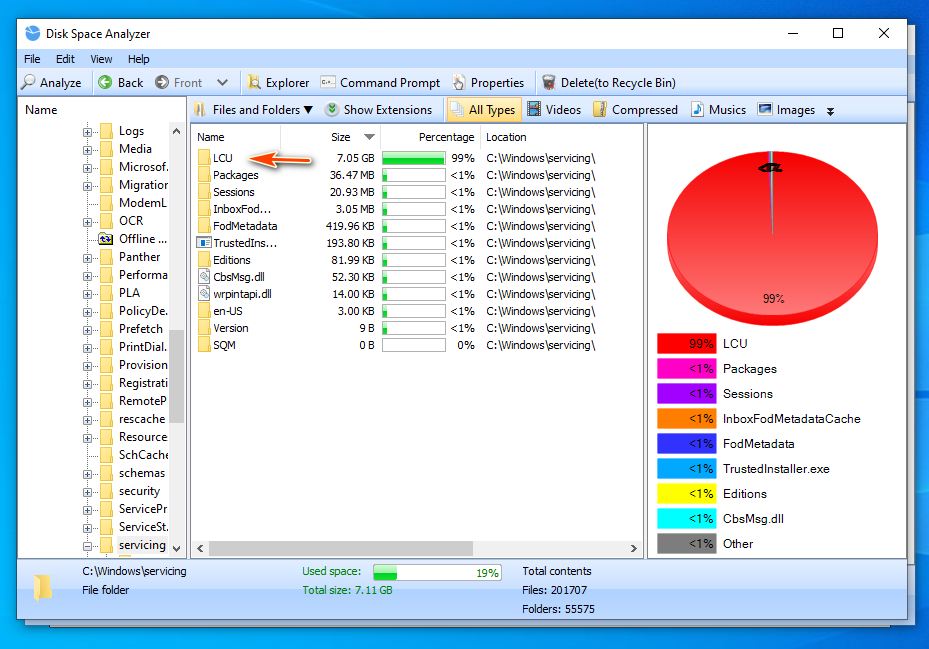Click the Front arrow icon
Viewport: 929px width, 649px height.
coord(162,82)
